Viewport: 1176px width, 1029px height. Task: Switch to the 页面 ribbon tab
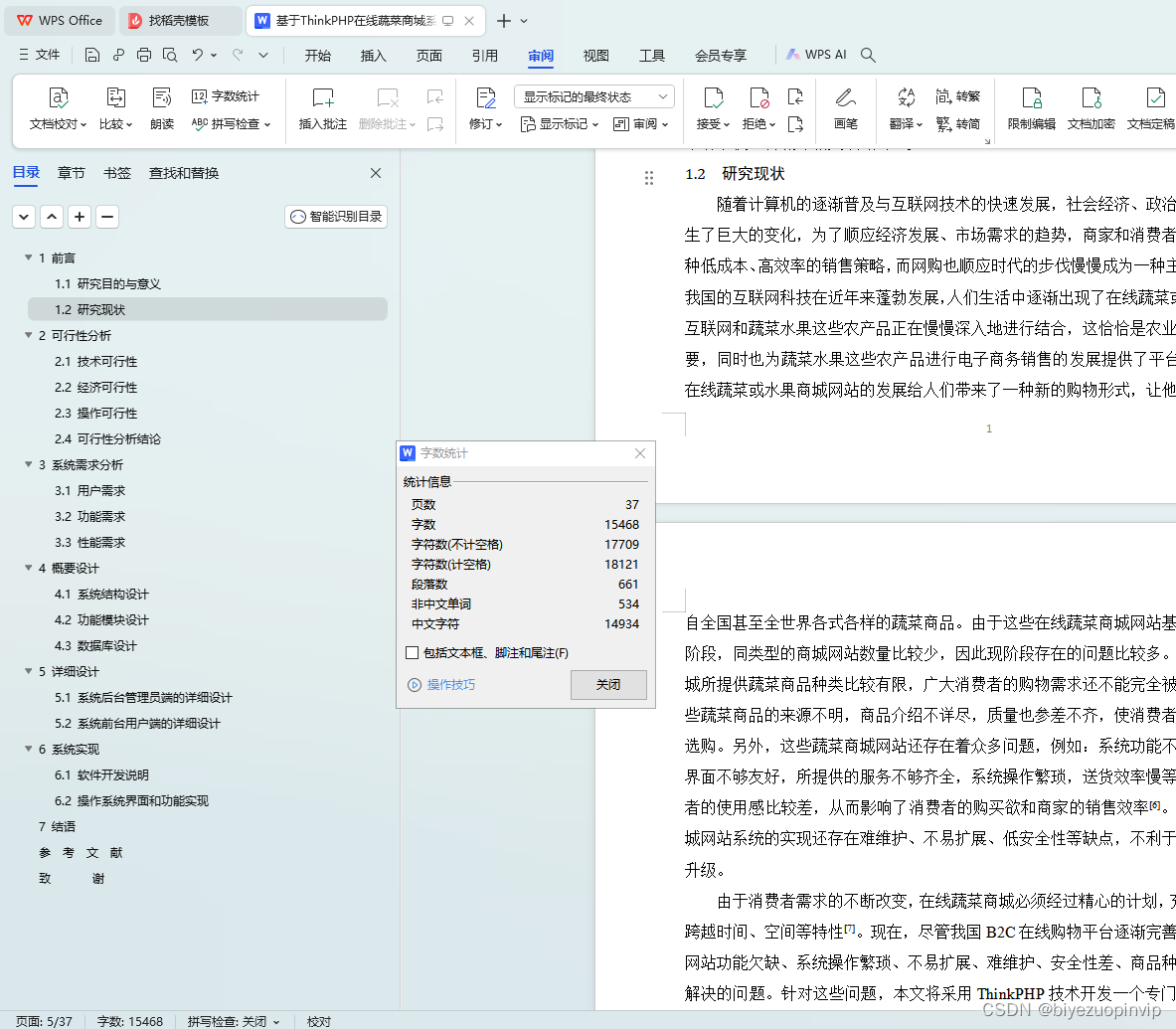point(429,56)
